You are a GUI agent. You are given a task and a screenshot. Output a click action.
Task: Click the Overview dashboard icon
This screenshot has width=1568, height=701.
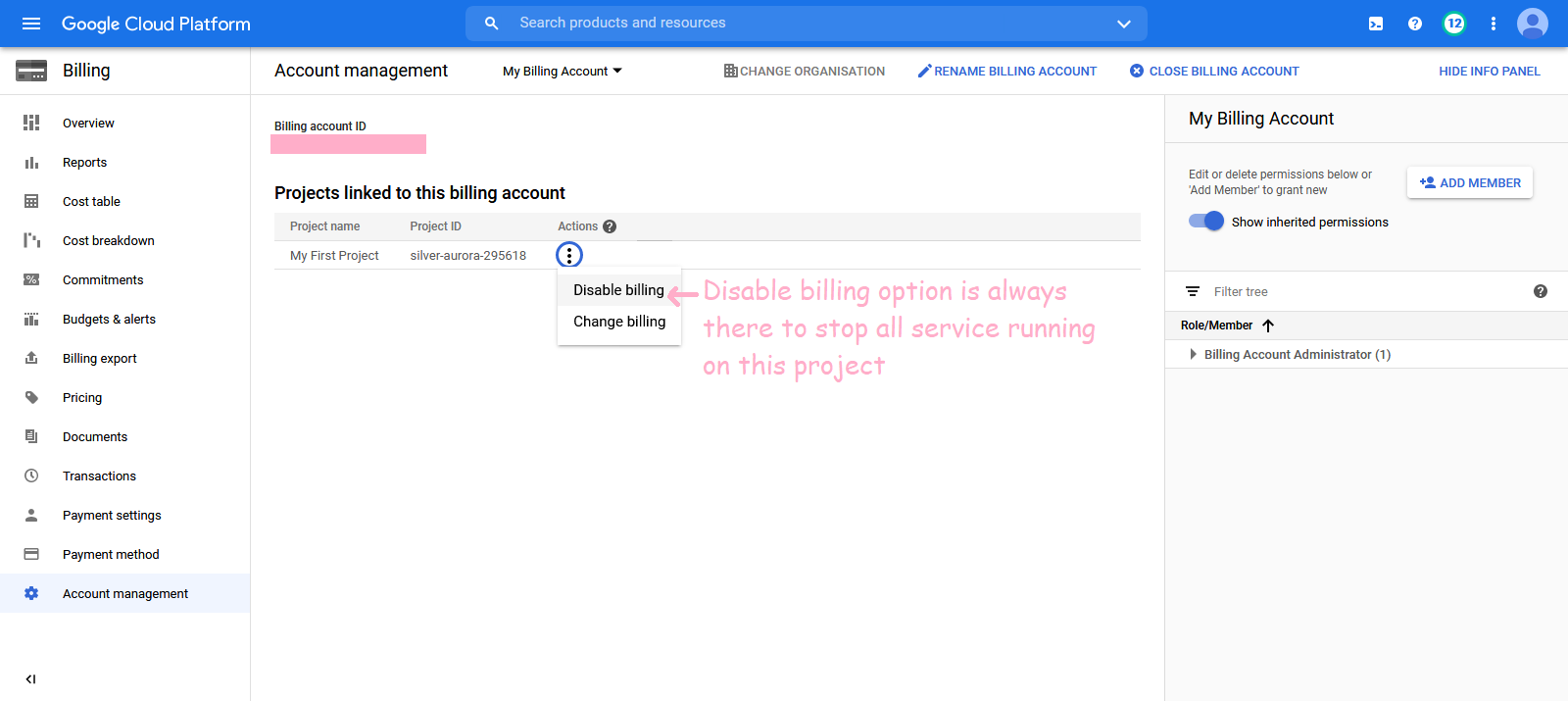31,123
